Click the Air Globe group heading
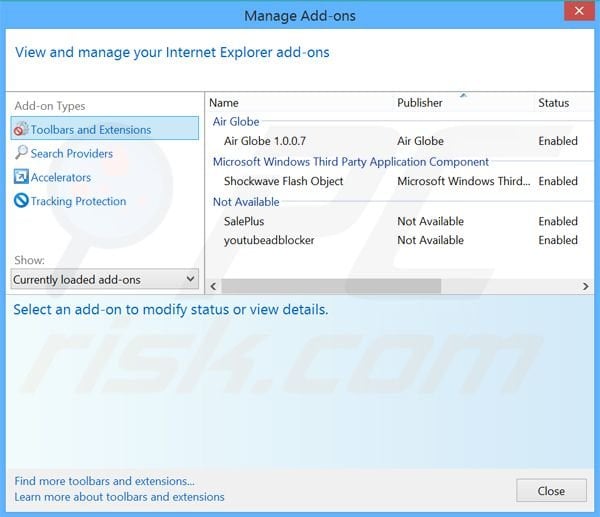600x517 pixels. (x=236, y=122)
